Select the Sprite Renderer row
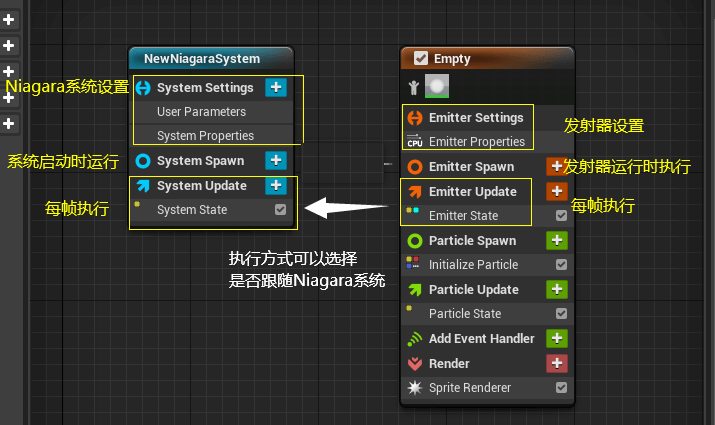This screenshot has width=715, height=425. pos(487,388)
